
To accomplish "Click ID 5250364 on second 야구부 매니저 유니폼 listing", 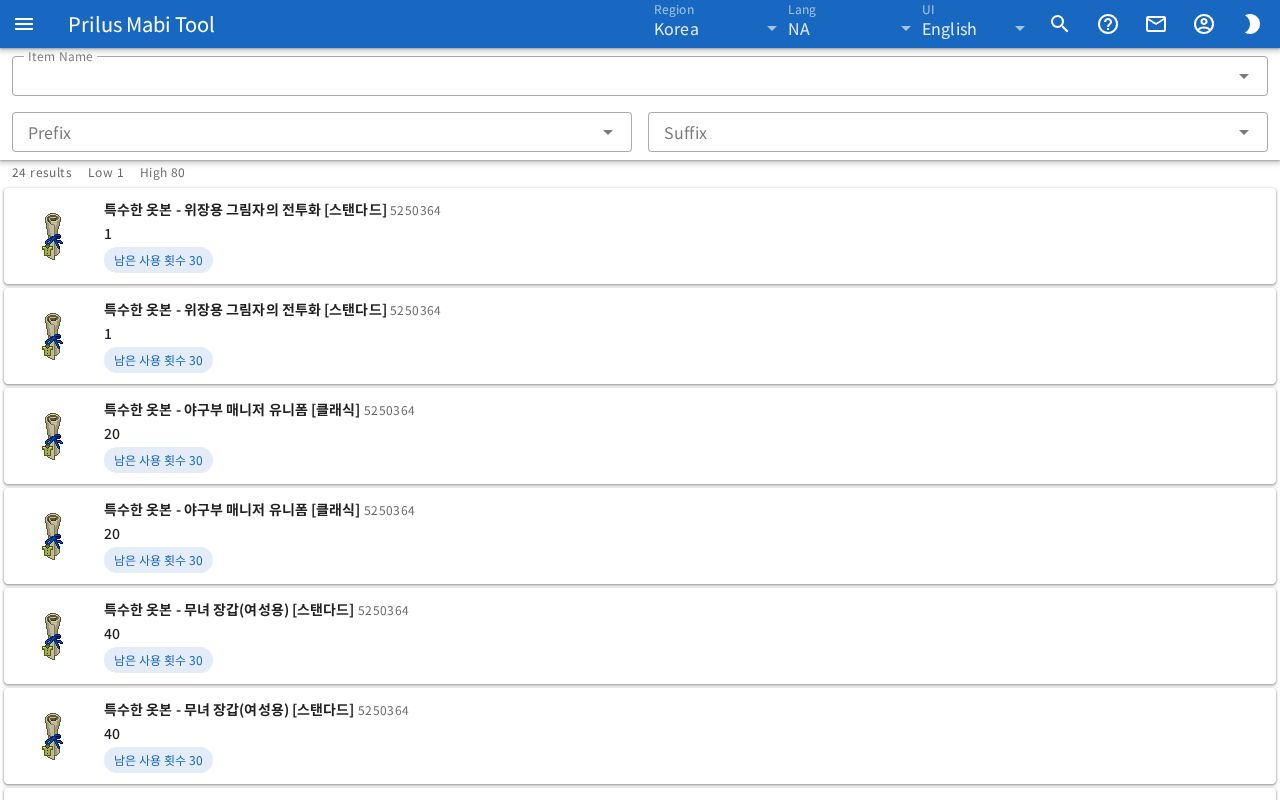I will point(389,511).
